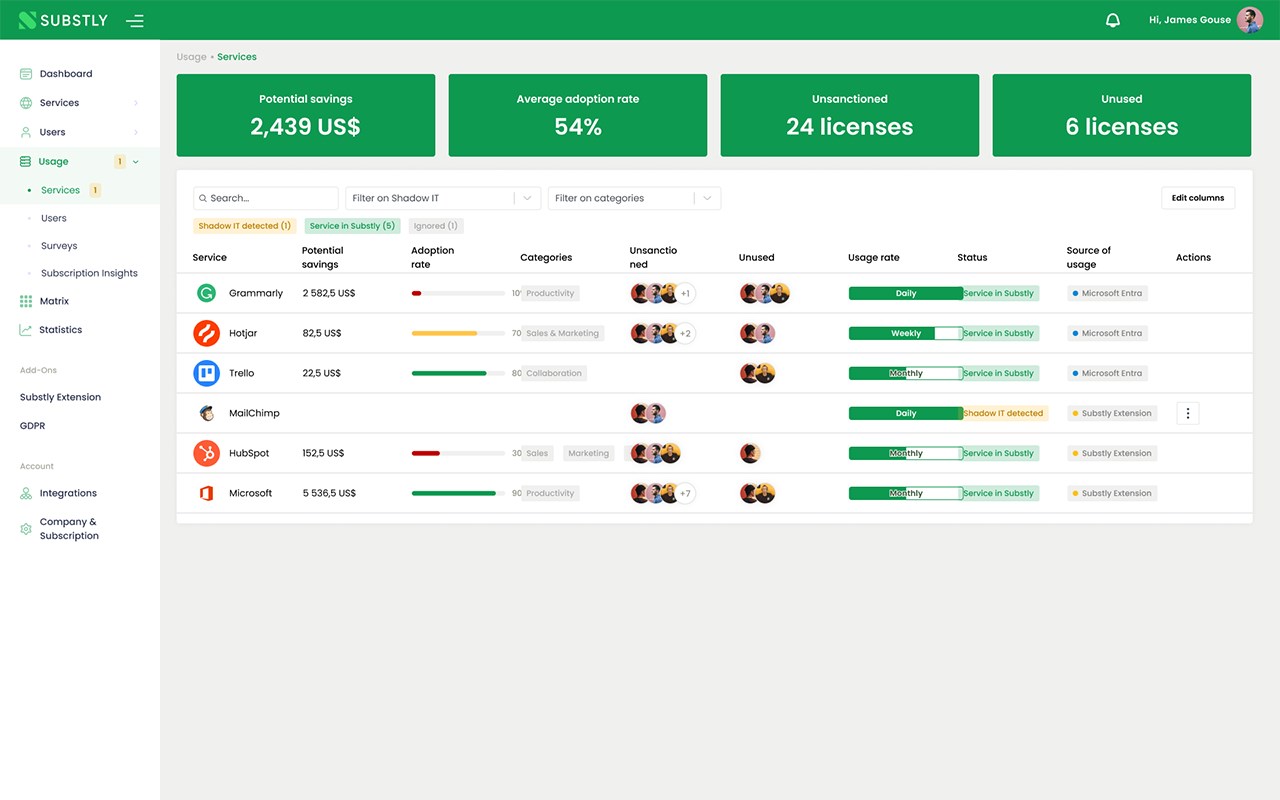
Task: Click the Hotjar logo icon
Action: click(206, 333)
